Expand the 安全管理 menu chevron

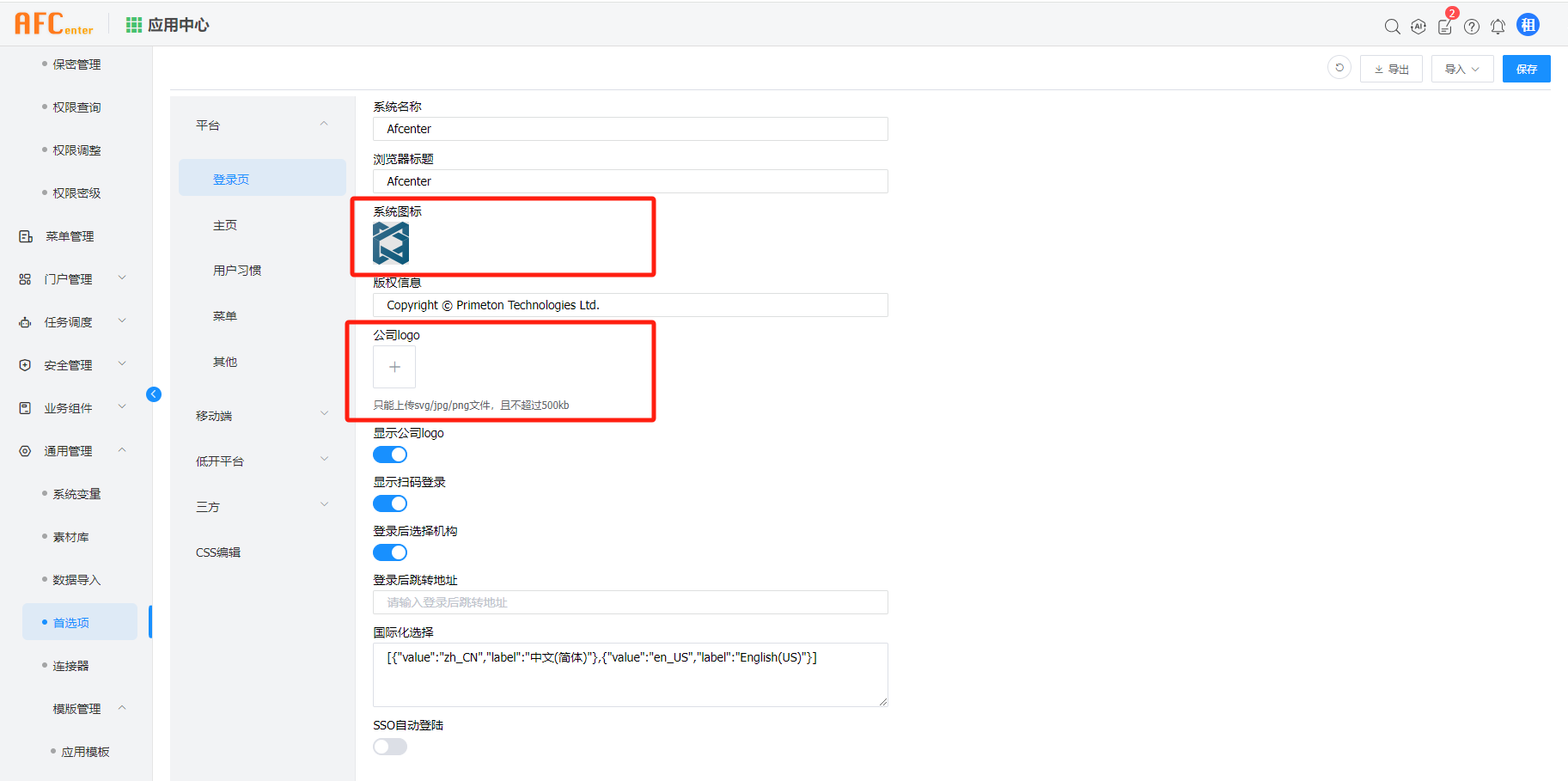[122, 363]
